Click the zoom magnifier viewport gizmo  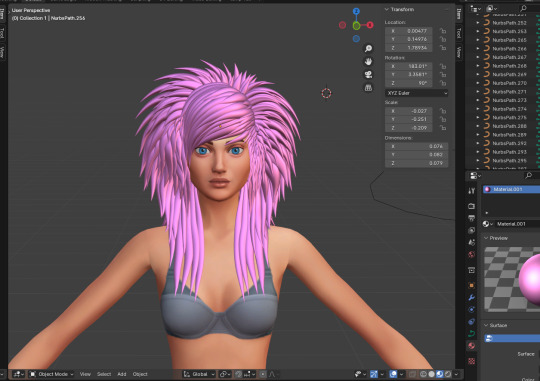[368, 48]
